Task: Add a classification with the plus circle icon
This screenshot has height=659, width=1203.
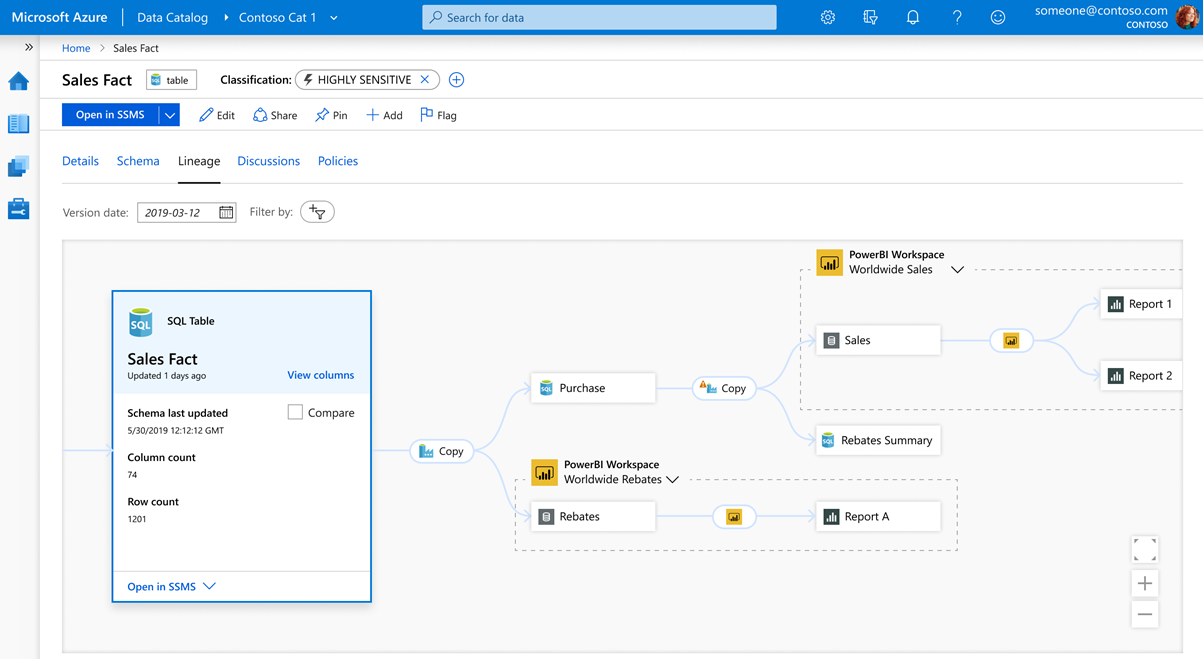Action: tap(456, 79)
